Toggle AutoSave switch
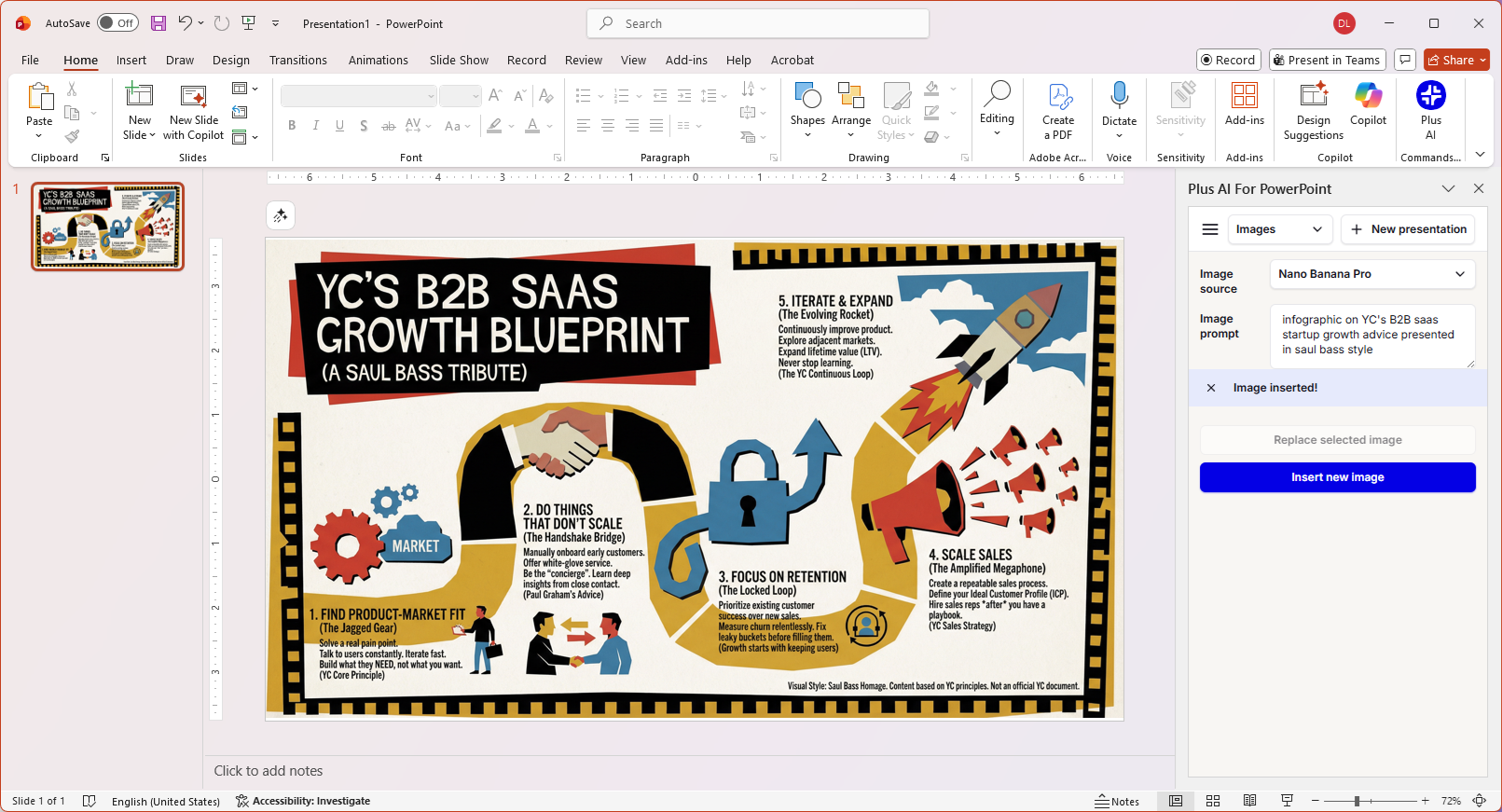 click(118, 23)
